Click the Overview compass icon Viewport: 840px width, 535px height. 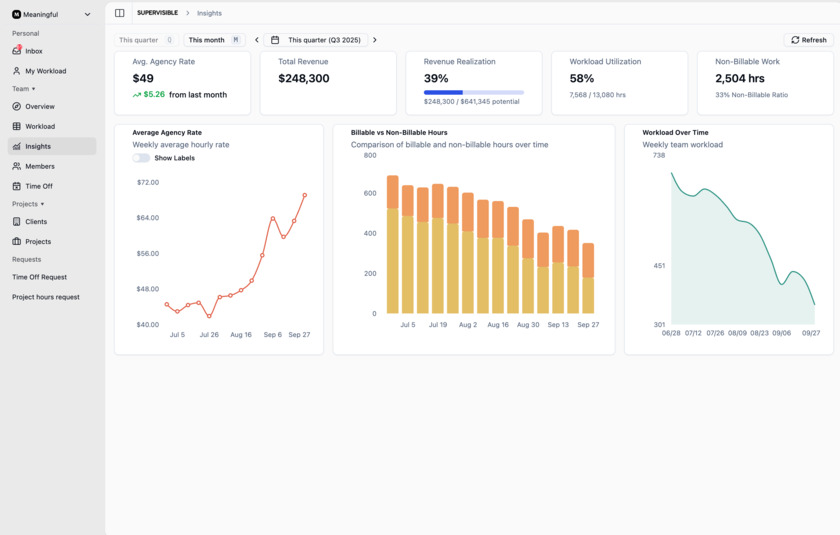pyautogui.click(x=17, y=106)
